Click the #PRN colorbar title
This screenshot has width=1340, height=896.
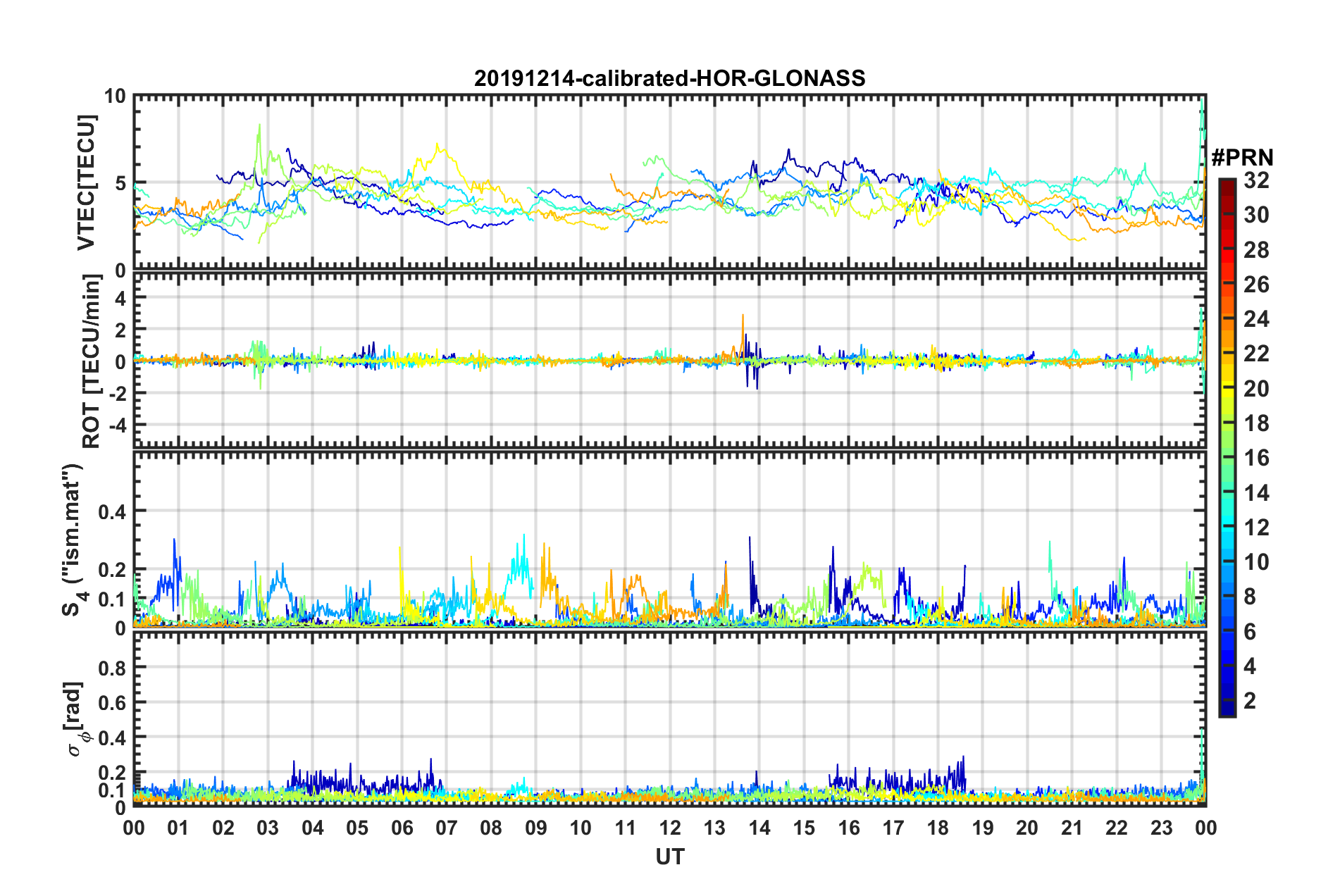(x=1242, y=157)
